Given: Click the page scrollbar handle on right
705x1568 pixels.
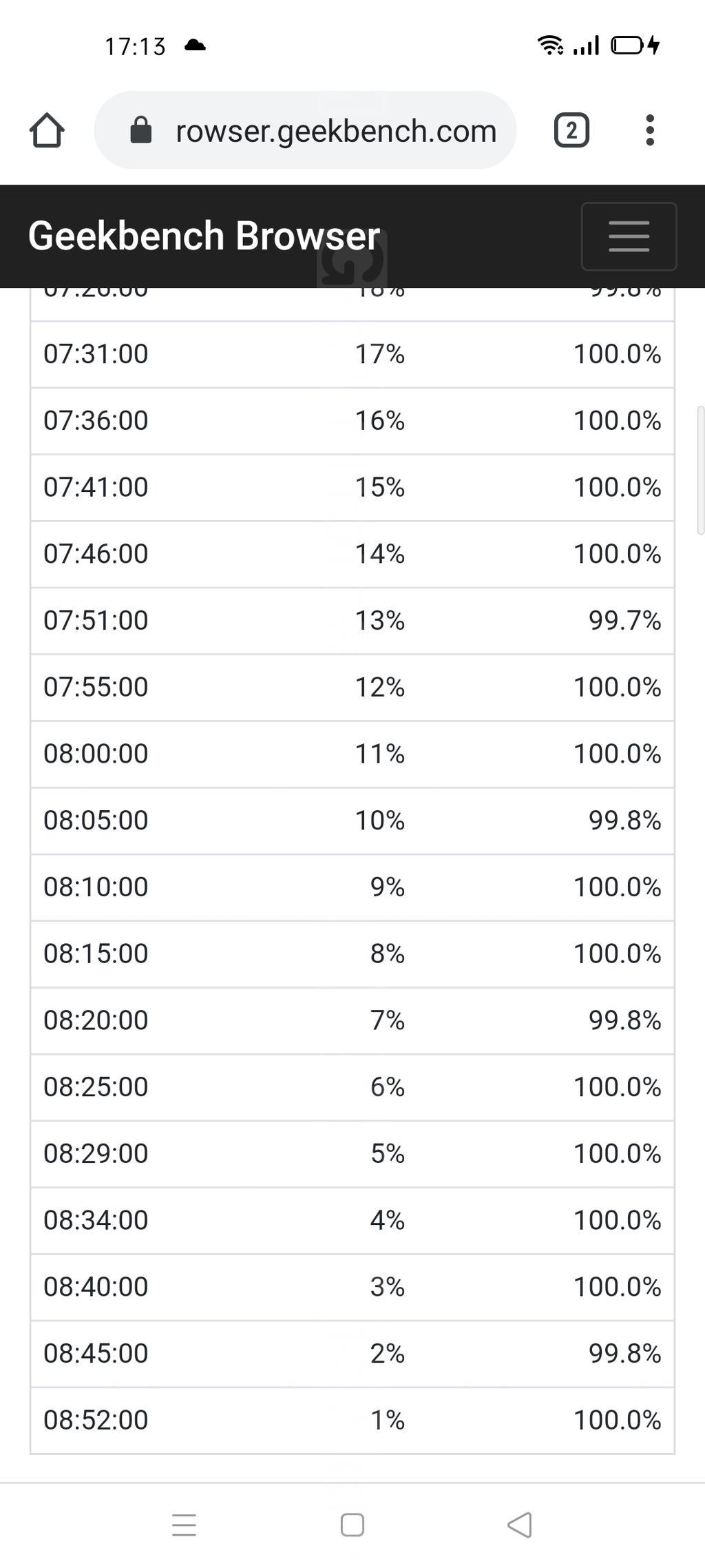Looking at the screenshot, I should coord(701,470).
